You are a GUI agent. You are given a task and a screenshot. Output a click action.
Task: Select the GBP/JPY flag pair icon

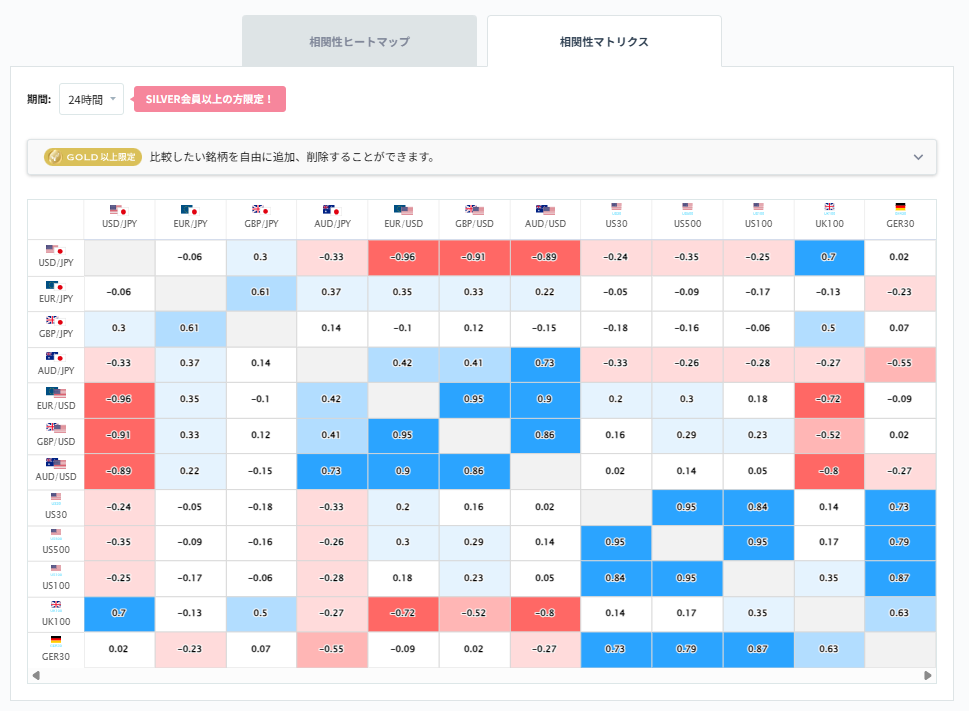coord(55,322)
